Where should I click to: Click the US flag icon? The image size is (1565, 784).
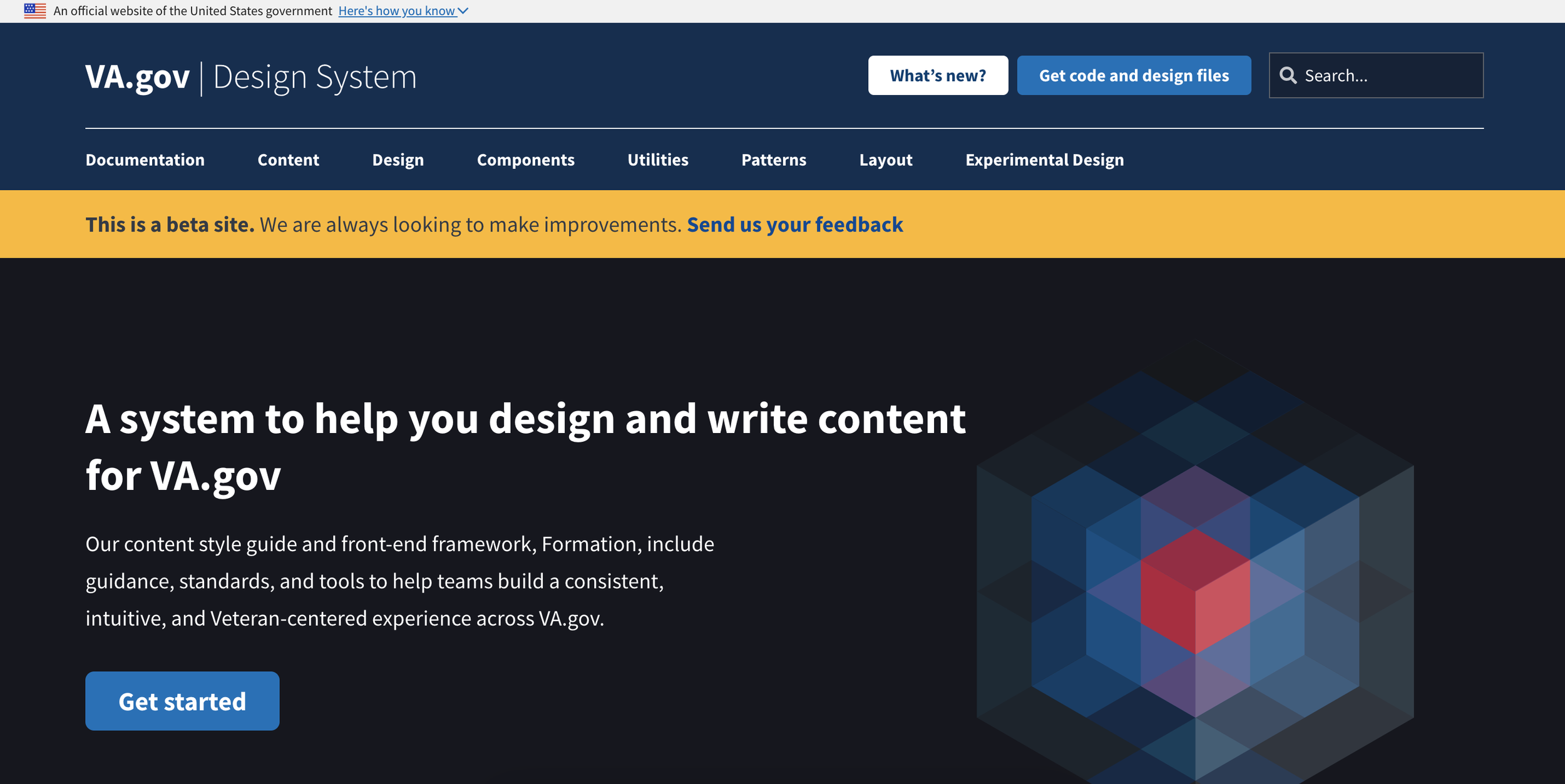(35, 11)
